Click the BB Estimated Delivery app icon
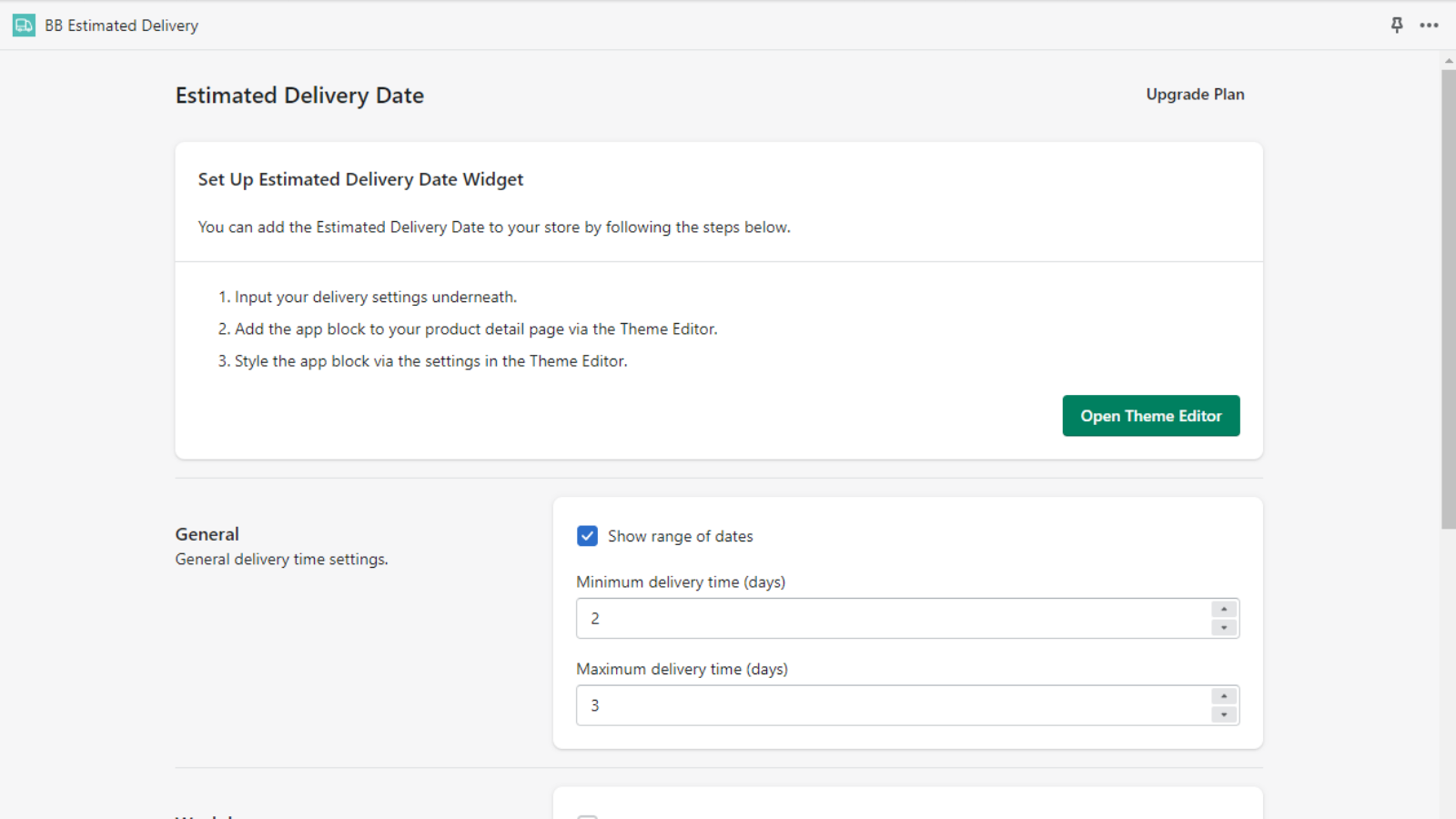The height and width of the screenshot is (819, 1456). pos(24,25)
